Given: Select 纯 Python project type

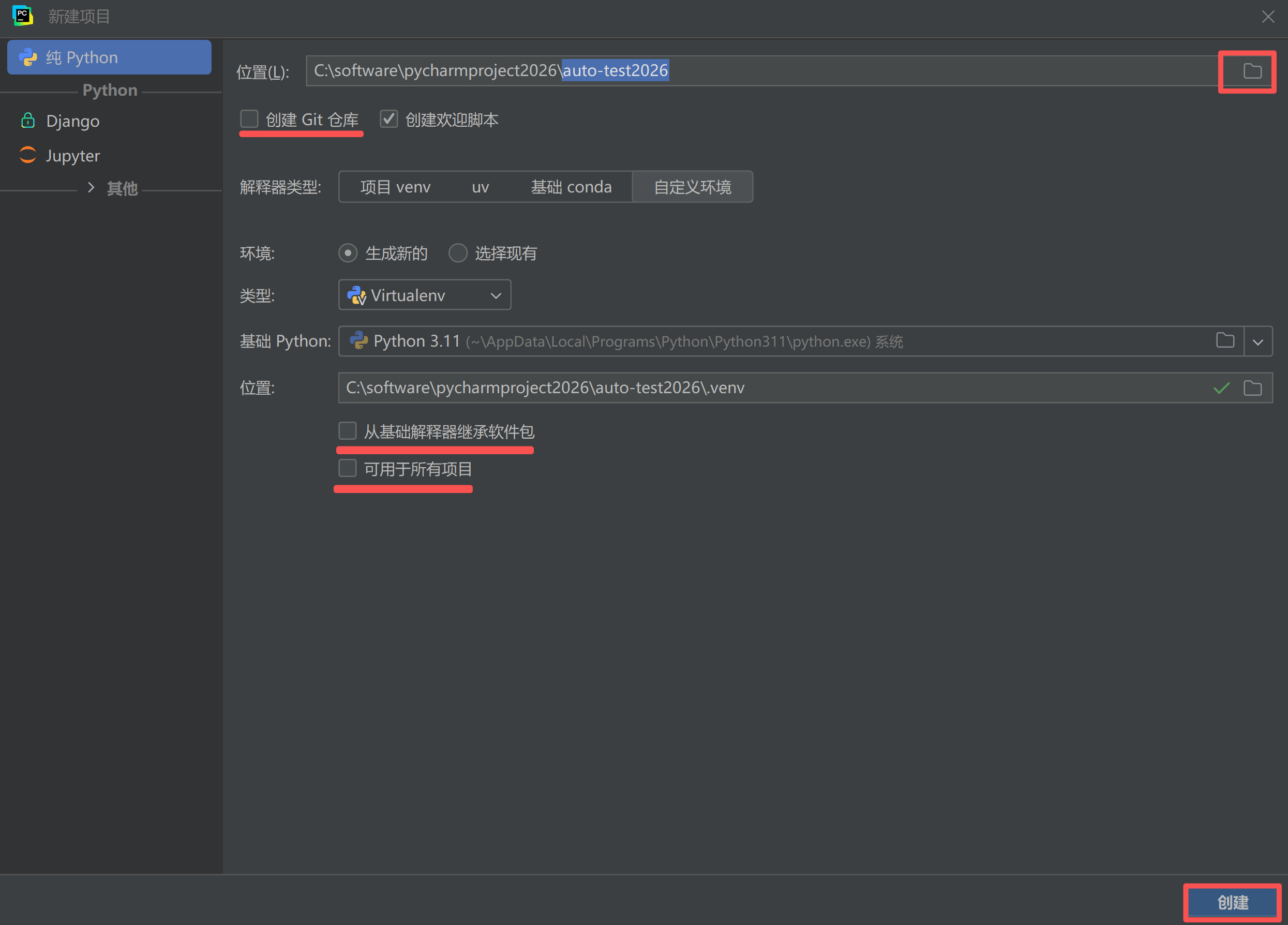Looking at the screenshot, I should (x=109, y=57).
